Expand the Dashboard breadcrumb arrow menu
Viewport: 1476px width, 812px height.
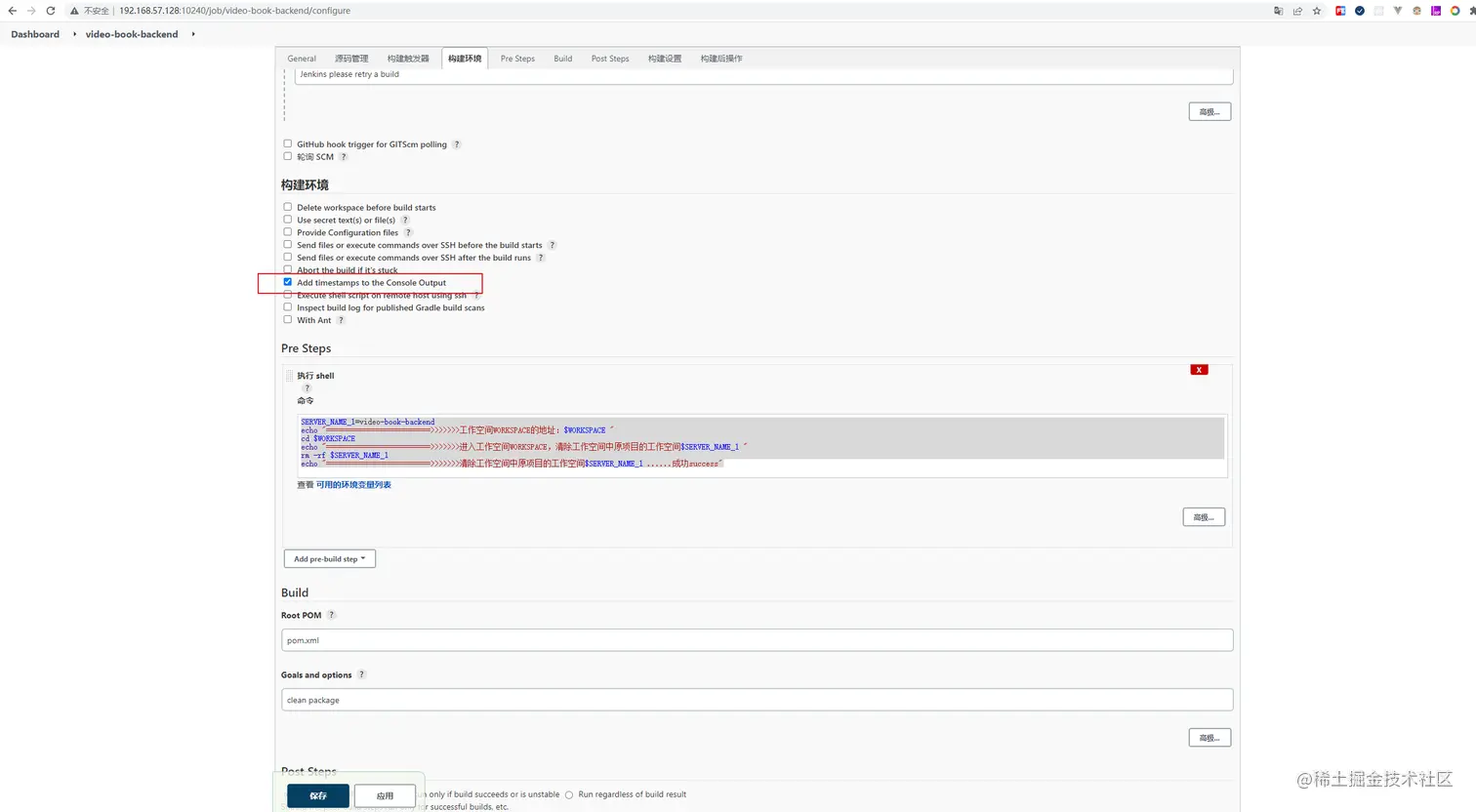tap(74, 34)
